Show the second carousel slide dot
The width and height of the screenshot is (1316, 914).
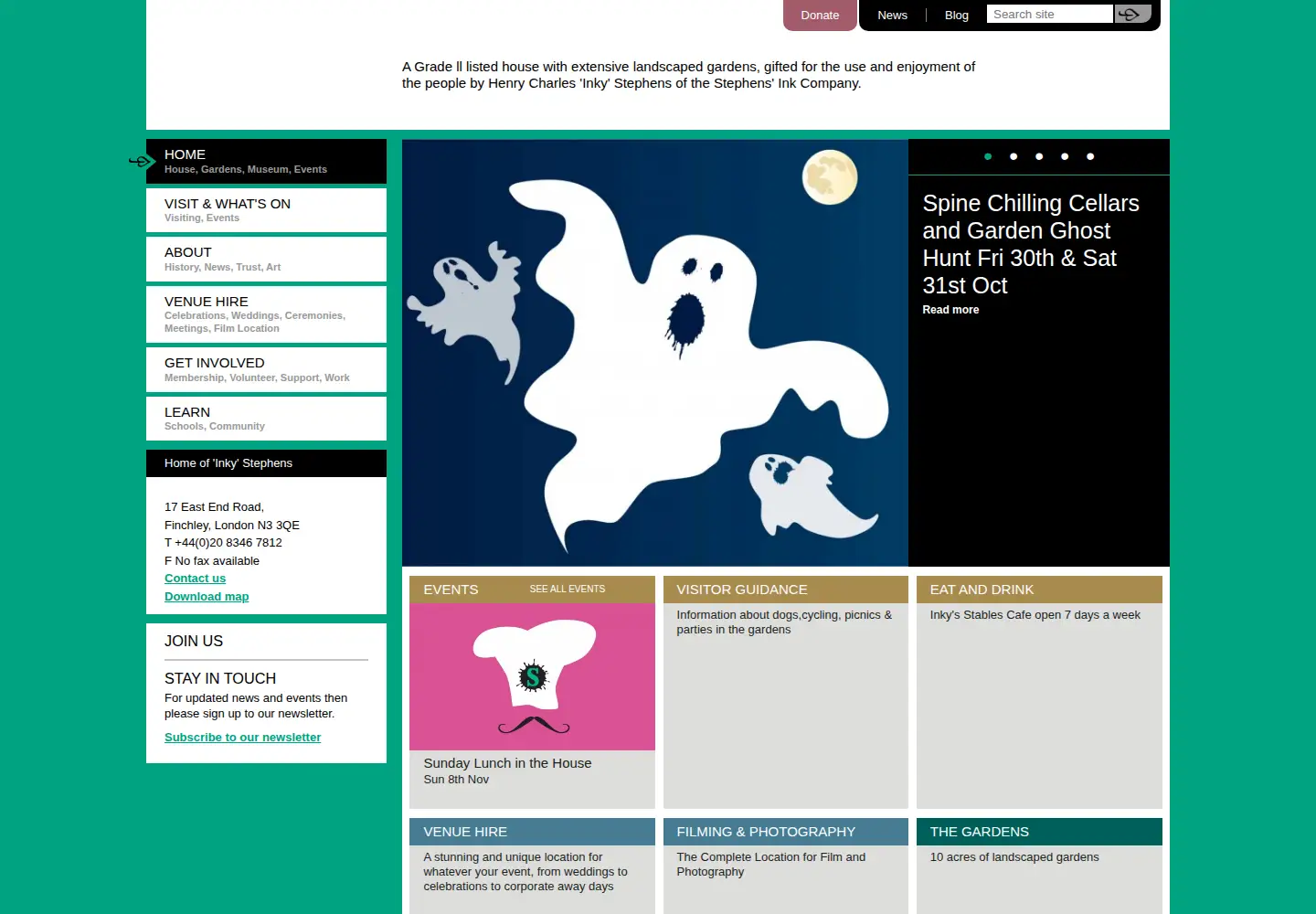click(x=1014, y=156)
